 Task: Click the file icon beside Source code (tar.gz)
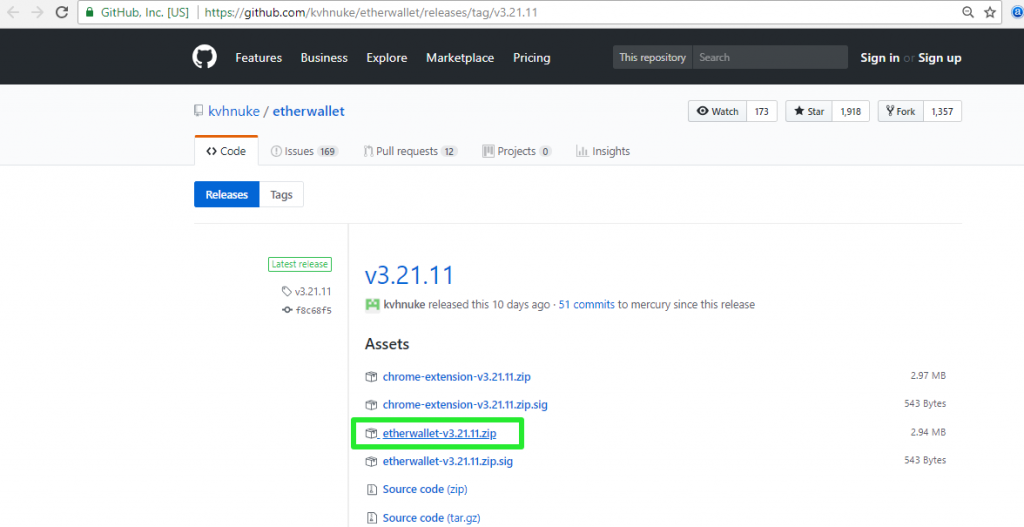pos(371,518)
